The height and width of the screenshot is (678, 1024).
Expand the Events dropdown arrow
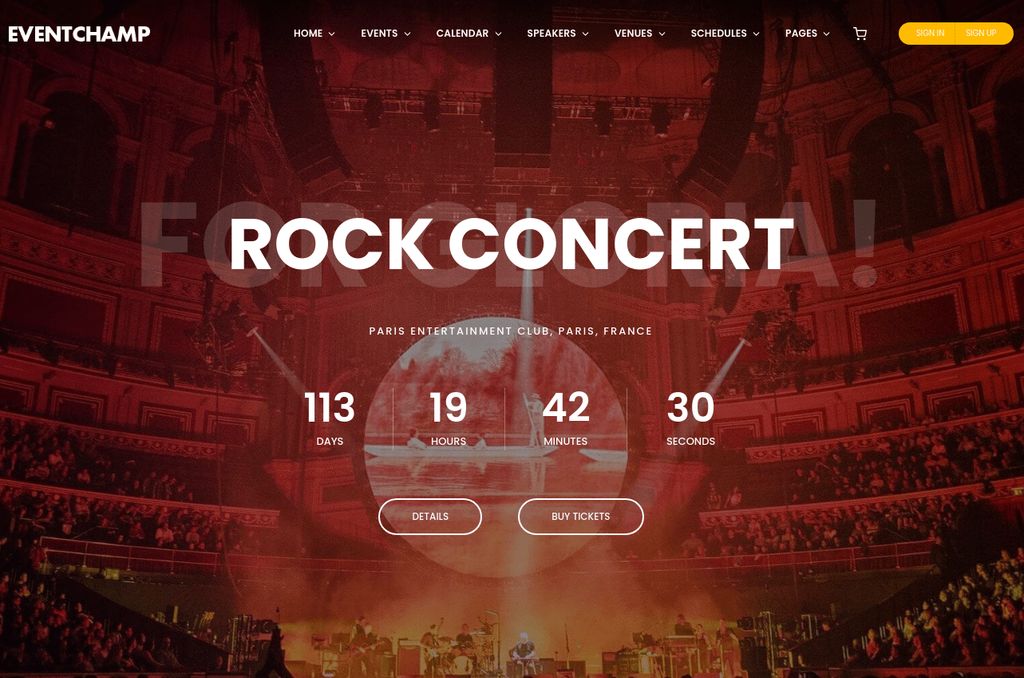[408, 34]
